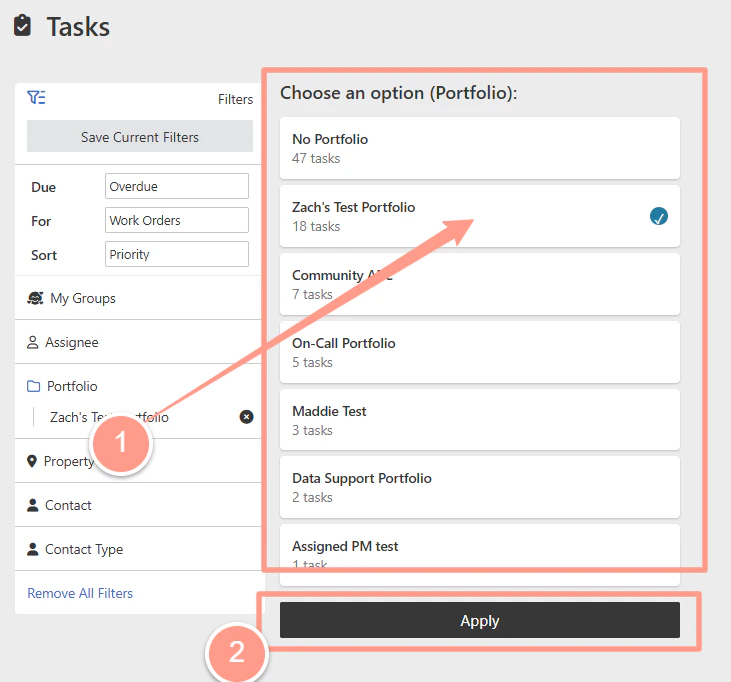The height and width of the screenshot is (682, 731).
Task: Click the Sort field label
Action: [44, 255]
